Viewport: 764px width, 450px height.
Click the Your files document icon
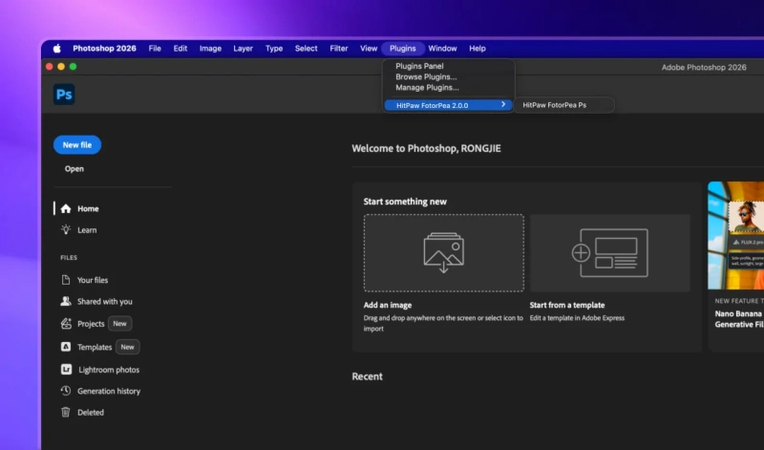point(66,280)
